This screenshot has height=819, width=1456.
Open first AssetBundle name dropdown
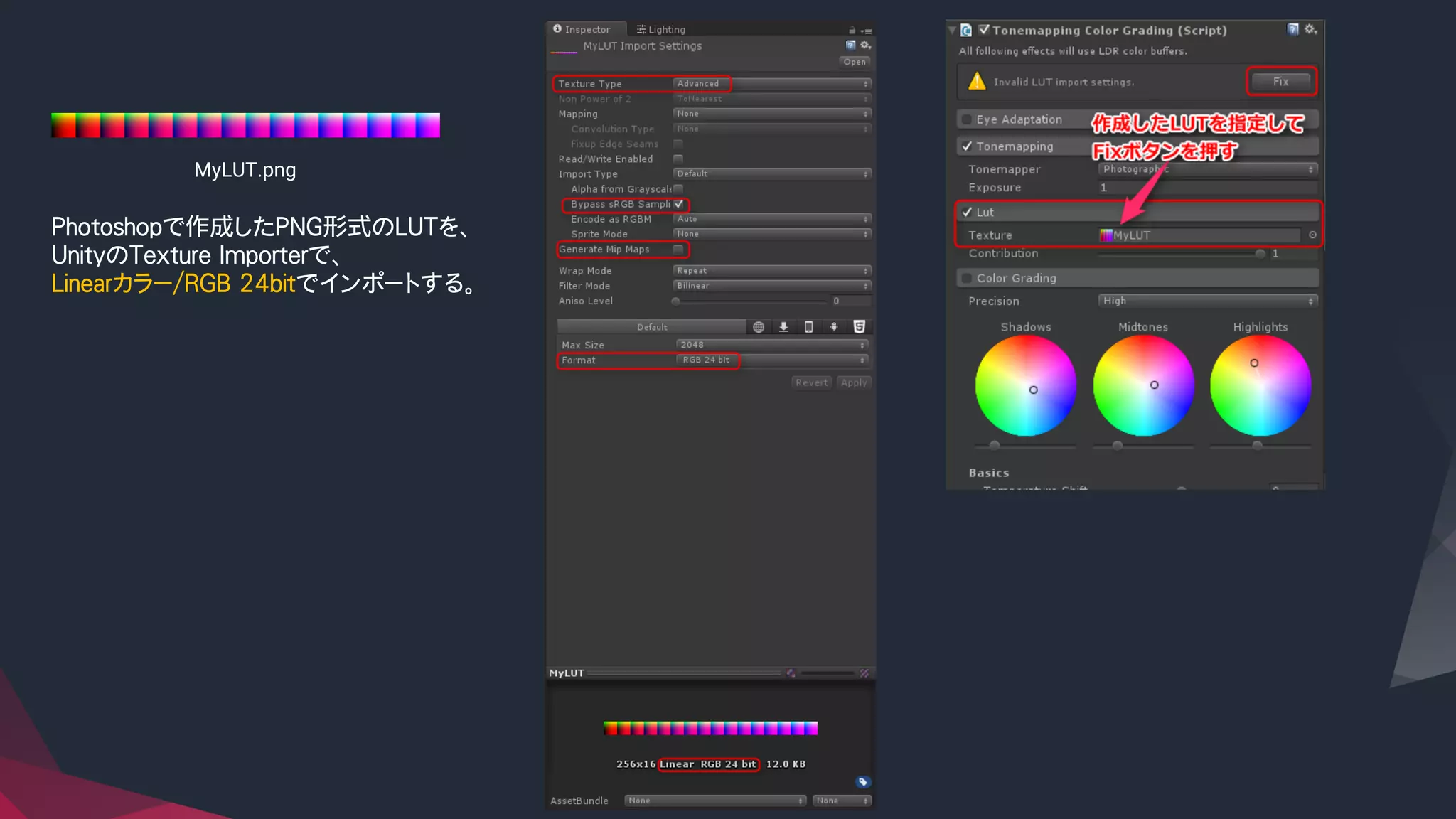pyautogui.click(x=715, y=801)
